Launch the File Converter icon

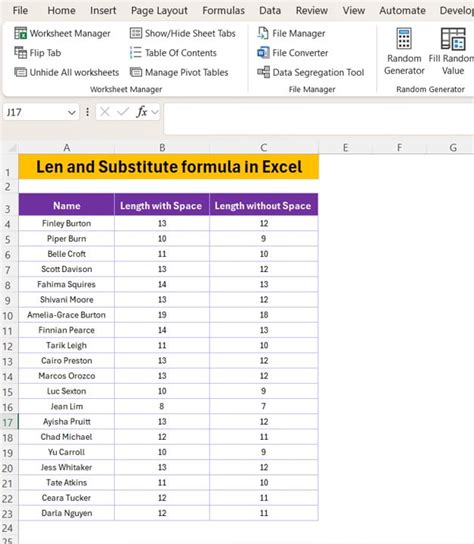(263, 53)
